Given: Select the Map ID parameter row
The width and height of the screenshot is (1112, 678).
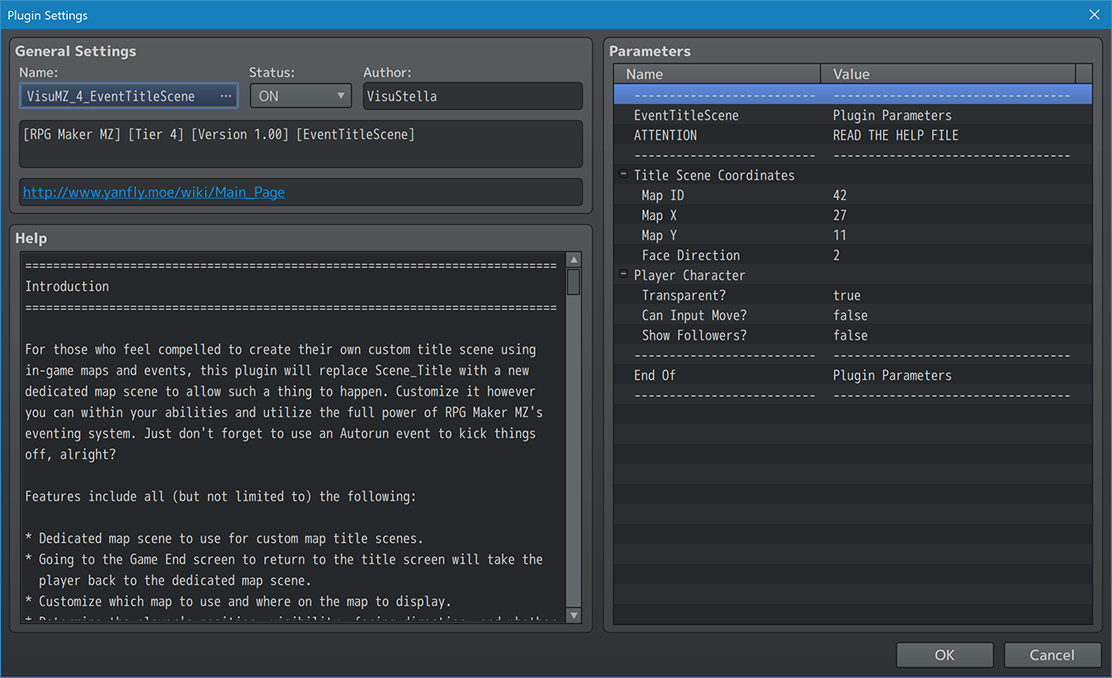Looking at the screenshot, I should click(852, 195).
